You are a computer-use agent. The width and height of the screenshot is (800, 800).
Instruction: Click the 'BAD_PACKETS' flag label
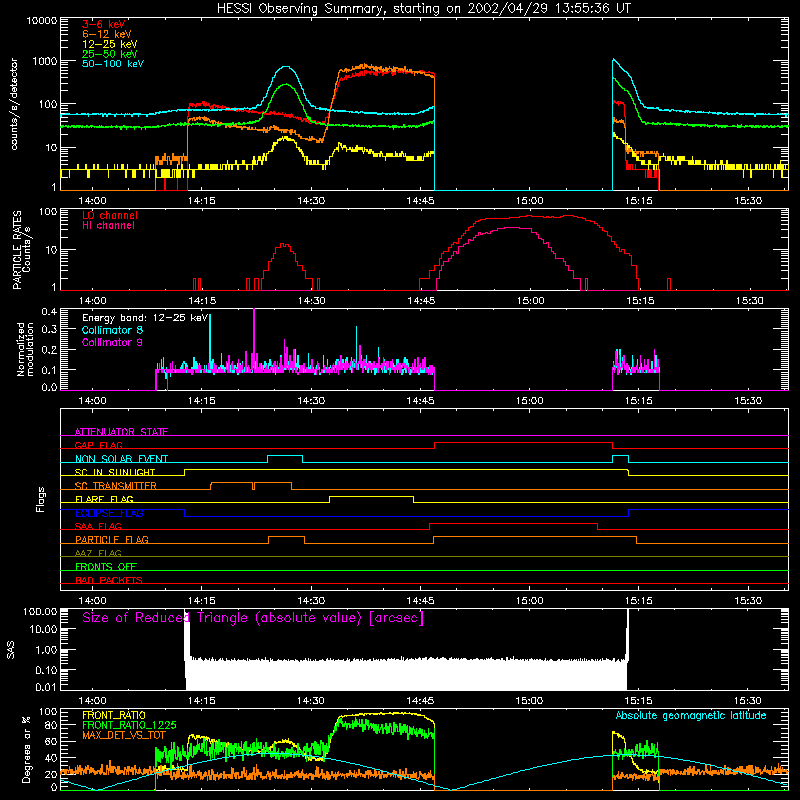click(109, 580)
